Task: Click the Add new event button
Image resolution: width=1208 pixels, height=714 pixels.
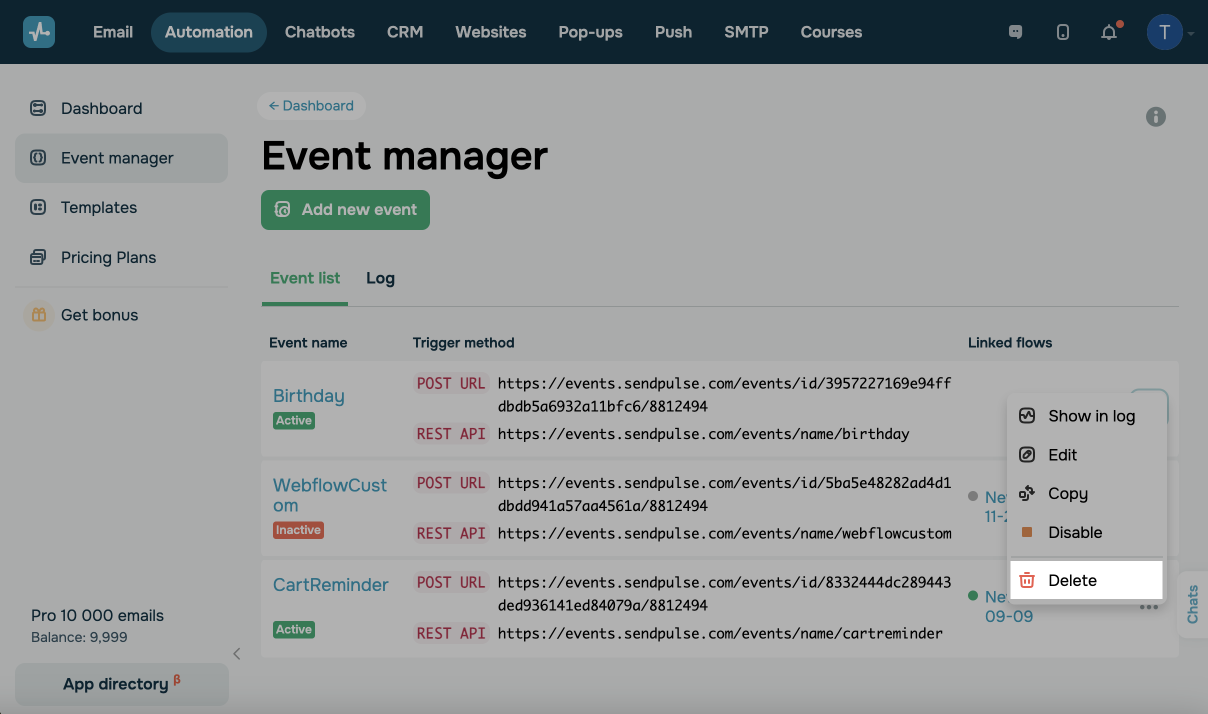Action: pos(345,210)
